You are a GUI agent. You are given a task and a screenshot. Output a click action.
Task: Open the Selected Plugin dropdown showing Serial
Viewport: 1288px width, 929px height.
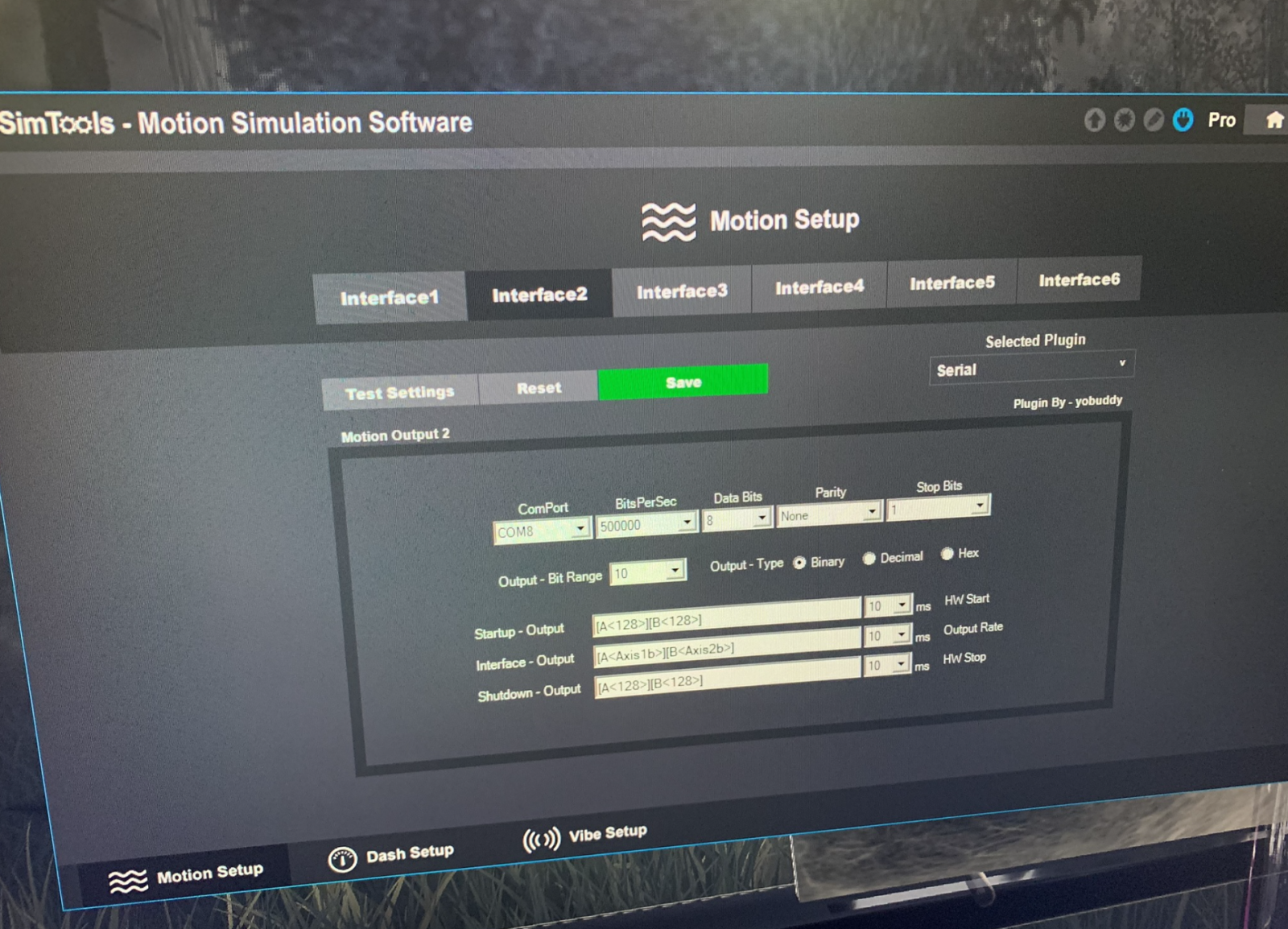(x=1032, y=367)
